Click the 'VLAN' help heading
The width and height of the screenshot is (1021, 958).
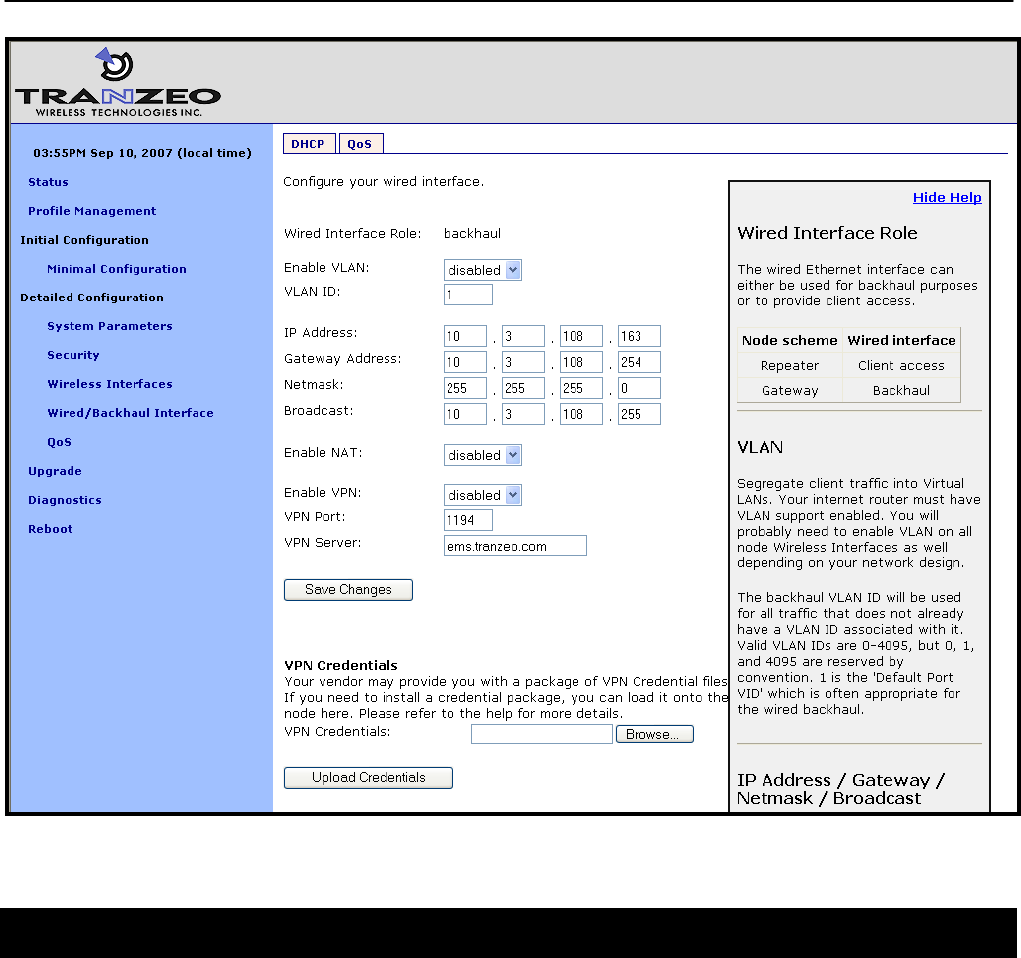tap(760, 447)
